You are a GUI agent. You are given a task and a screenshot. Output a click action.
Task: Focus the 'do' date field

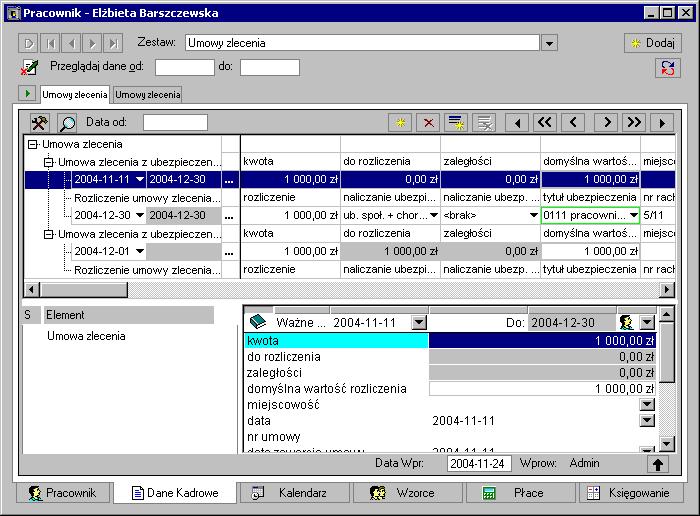270,67
